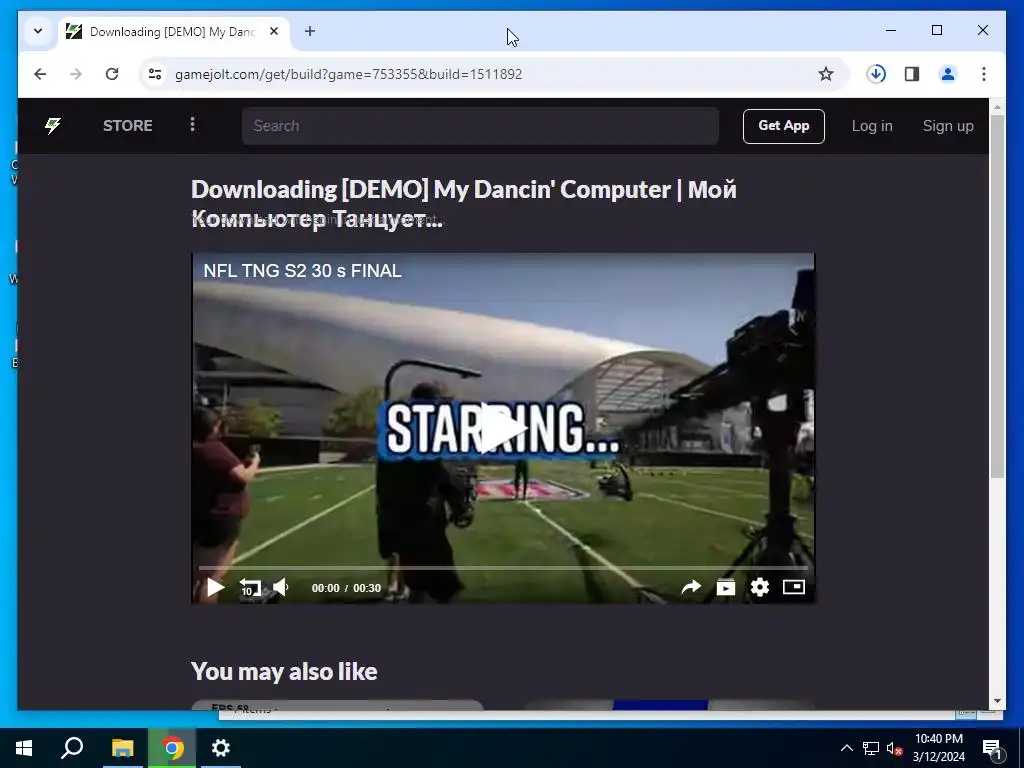
Task: Open Windows taskbar search
Action: [72, 748]
